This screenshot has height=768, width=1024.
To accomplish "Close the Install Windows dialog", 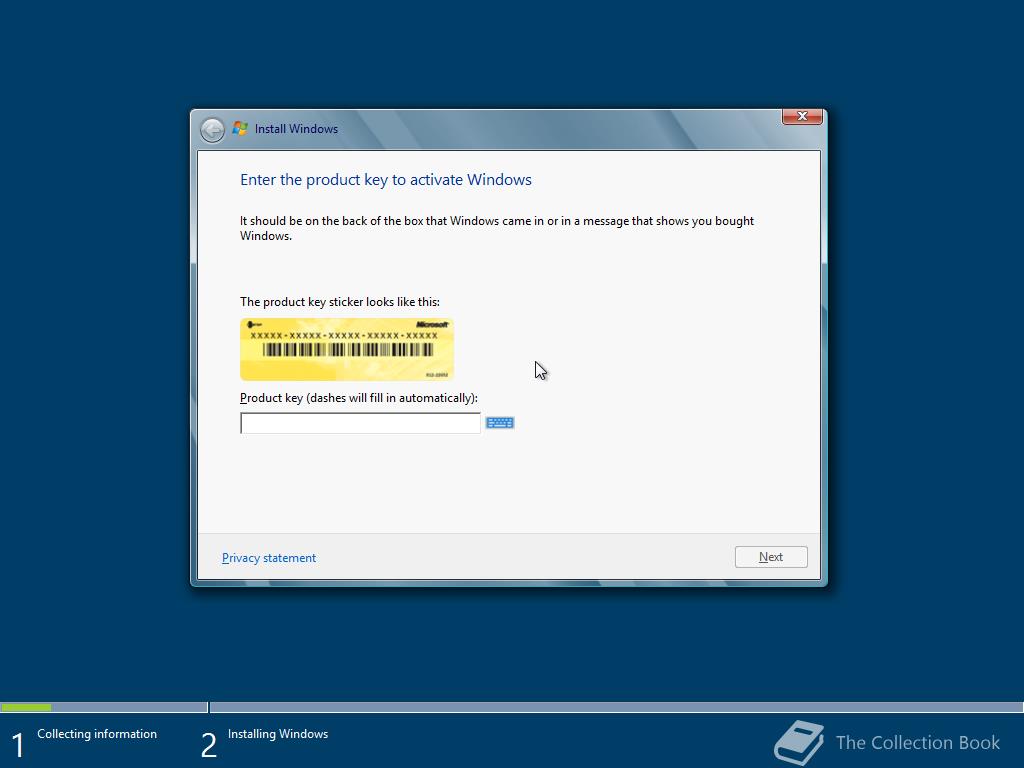I will coord(802,116).
